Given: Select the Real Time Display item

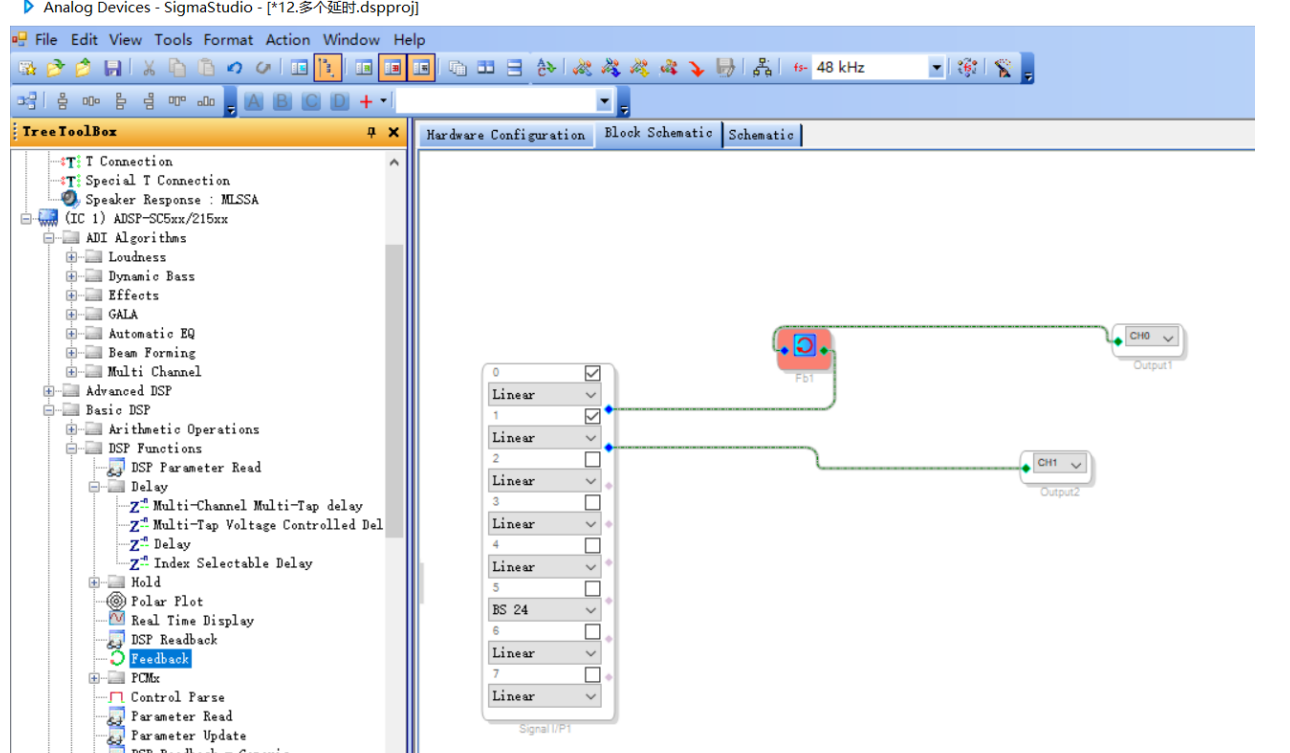Looking at the screenshot, I should pos(192,621).
